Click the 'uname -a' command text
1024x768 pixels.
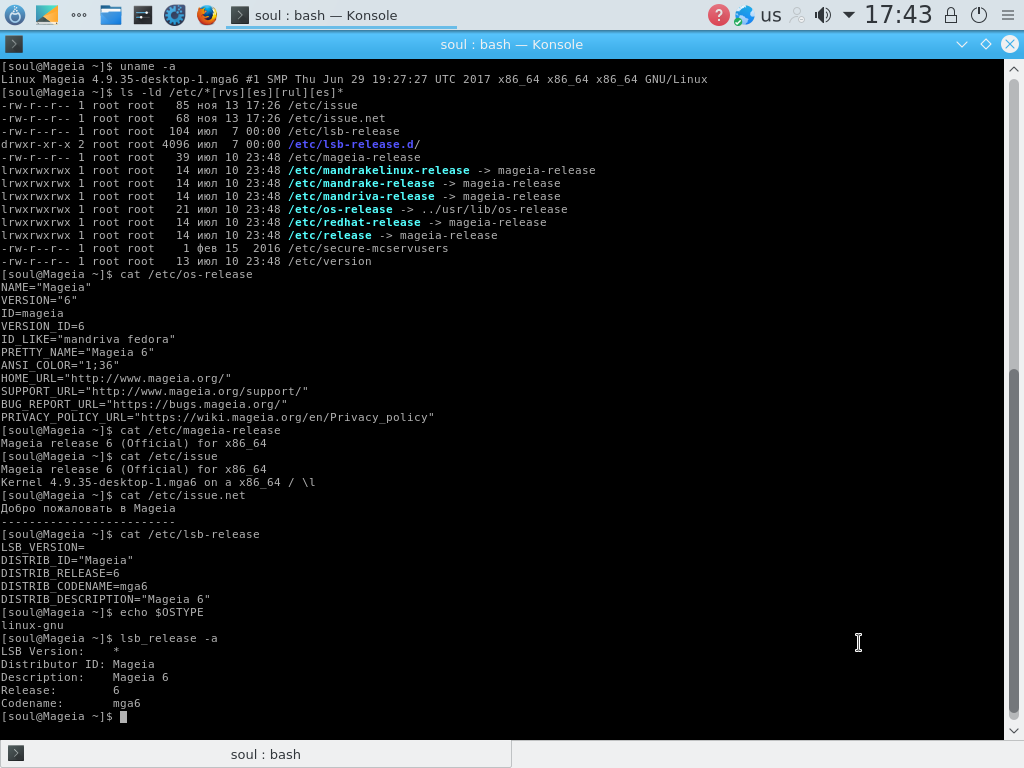[148, 67]
